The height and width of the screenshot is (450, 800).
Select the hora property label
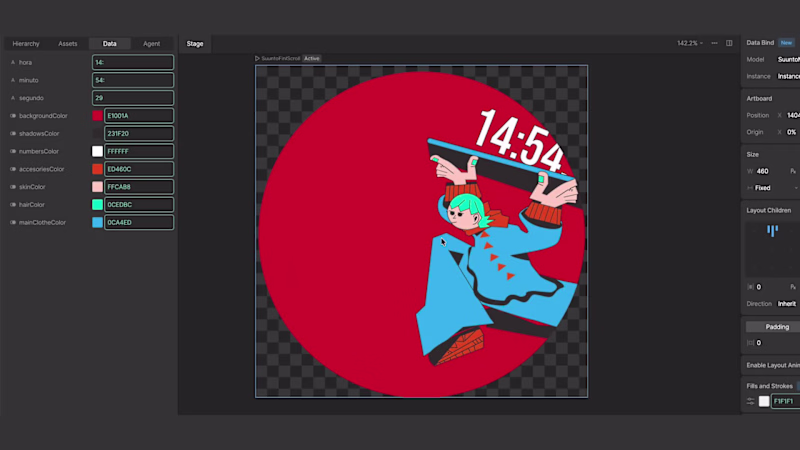tap(26, 62)
